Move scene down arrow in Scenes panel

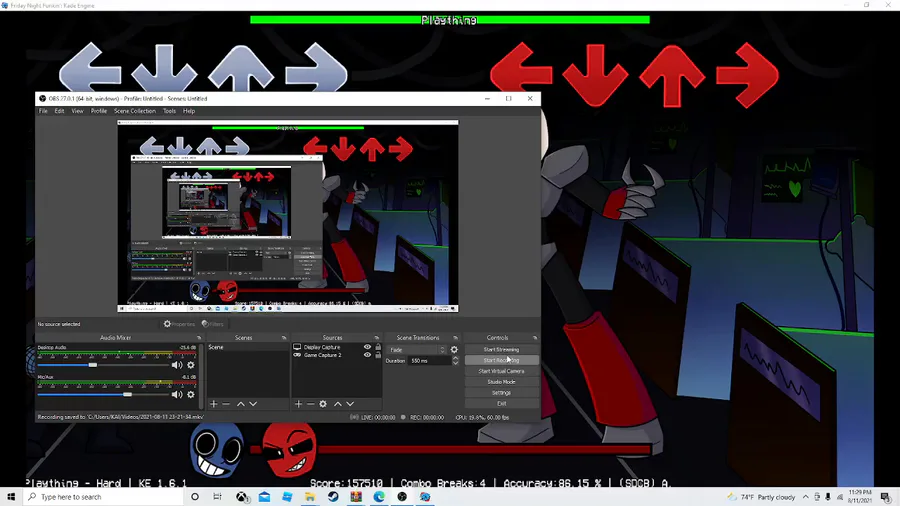[x=253, y=404]
